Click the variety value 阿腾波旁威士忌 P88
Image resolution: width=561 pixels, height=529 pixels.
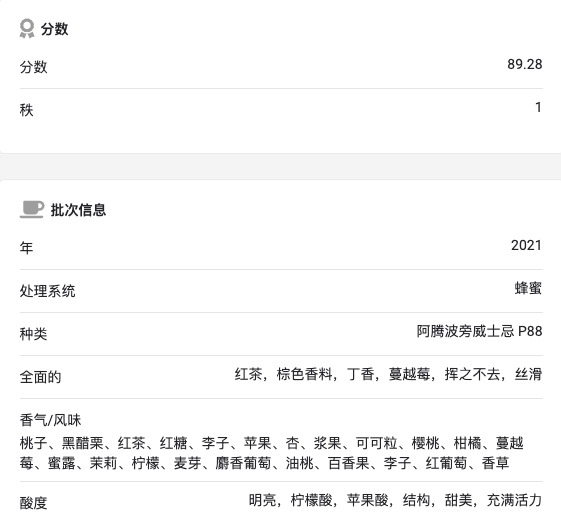(x=479, y=331)
